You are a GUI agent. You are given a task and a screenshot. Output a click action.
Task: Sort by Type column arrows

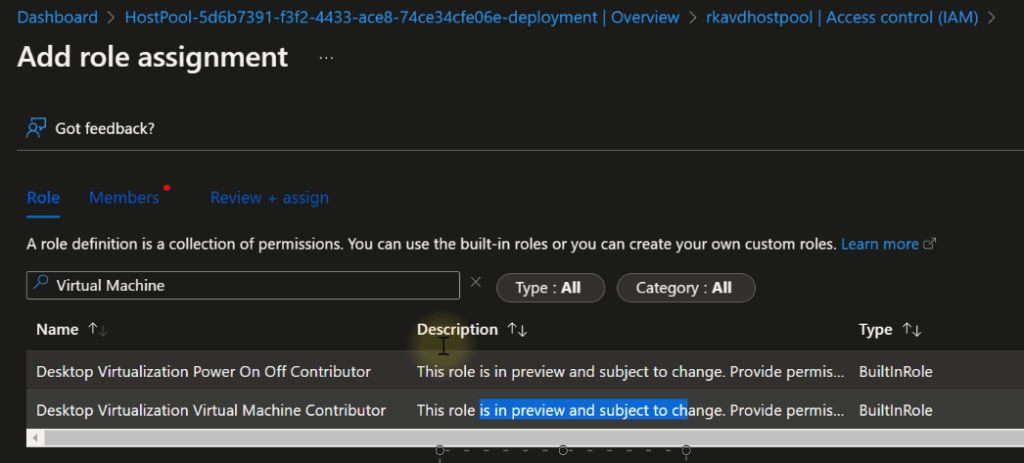coord(911,329)
